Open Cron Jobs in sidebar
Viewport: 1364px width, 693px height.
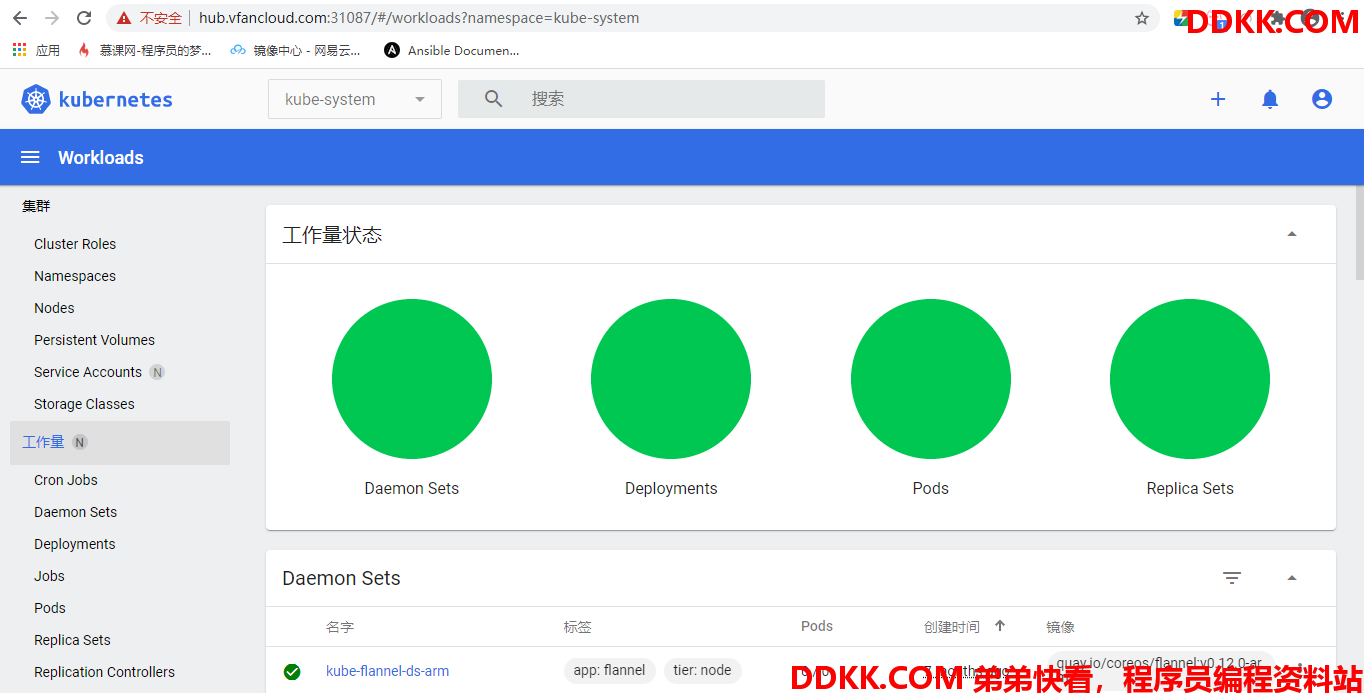[66, 480]
